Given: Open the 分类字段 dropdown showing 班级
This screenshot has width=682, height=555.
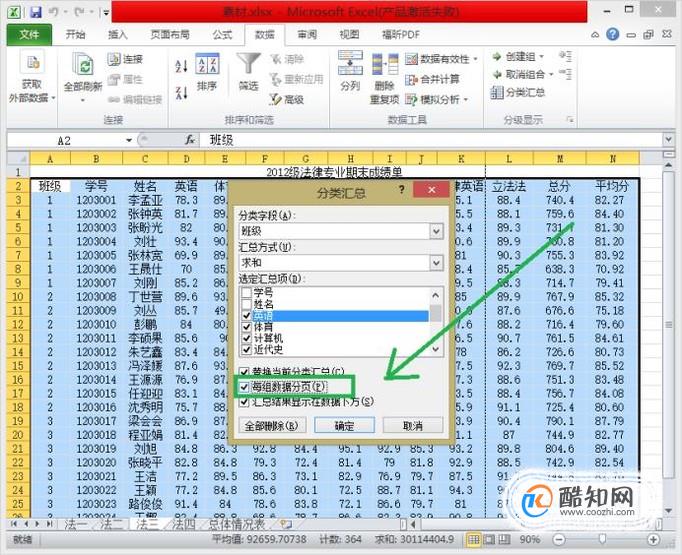Looking at the screenshot, I should pyautogui.click(x=436, y=231).
